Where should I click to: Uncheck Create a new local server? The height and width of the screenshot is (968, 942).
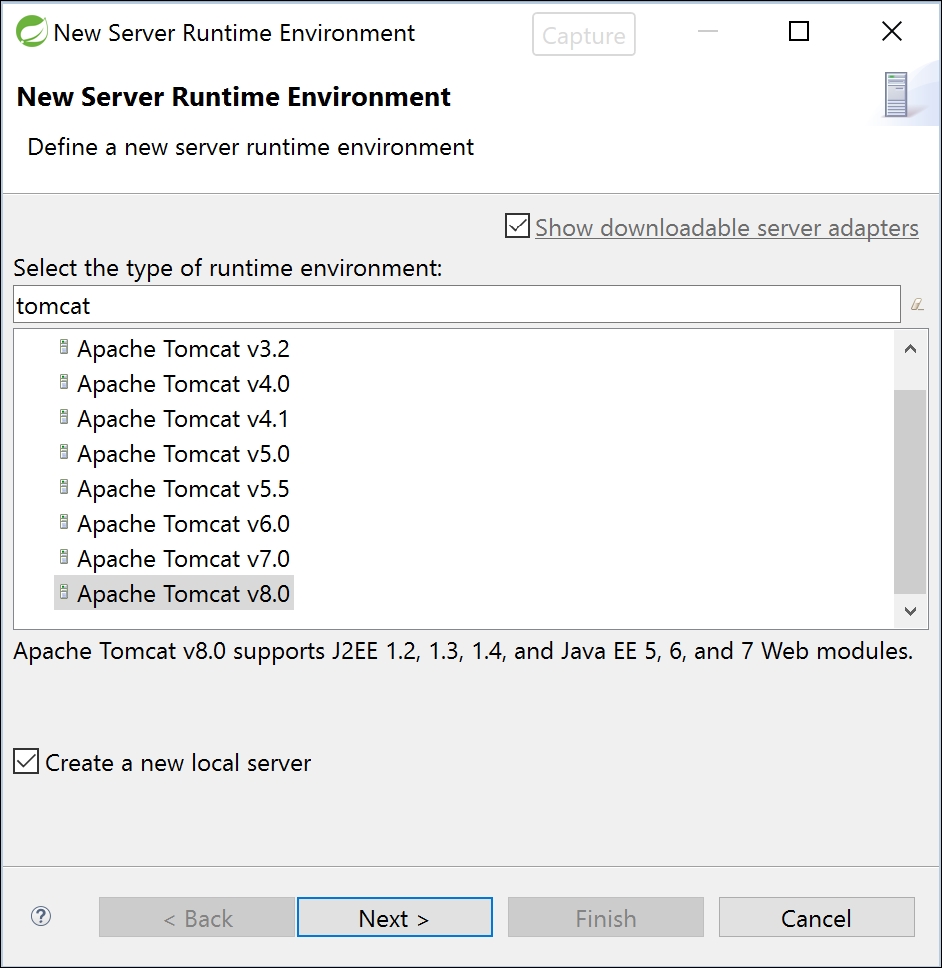(x=26, y=763)
